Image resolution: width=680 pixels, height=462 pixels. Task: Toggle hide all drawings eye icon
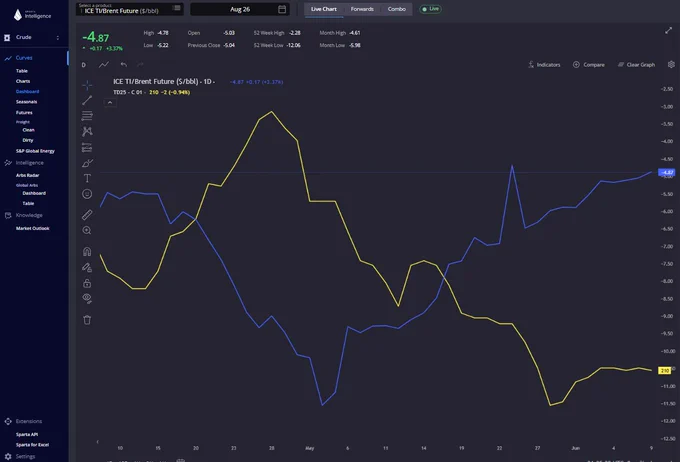[87, 298]
